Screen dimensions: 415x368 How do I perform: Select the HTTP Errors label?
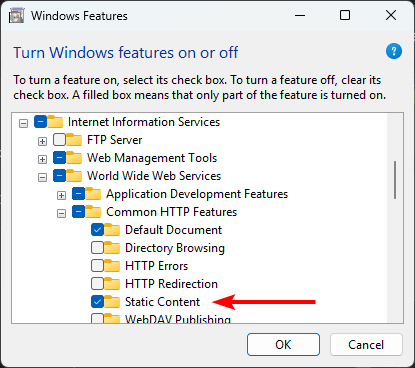[x=157, y=266]
